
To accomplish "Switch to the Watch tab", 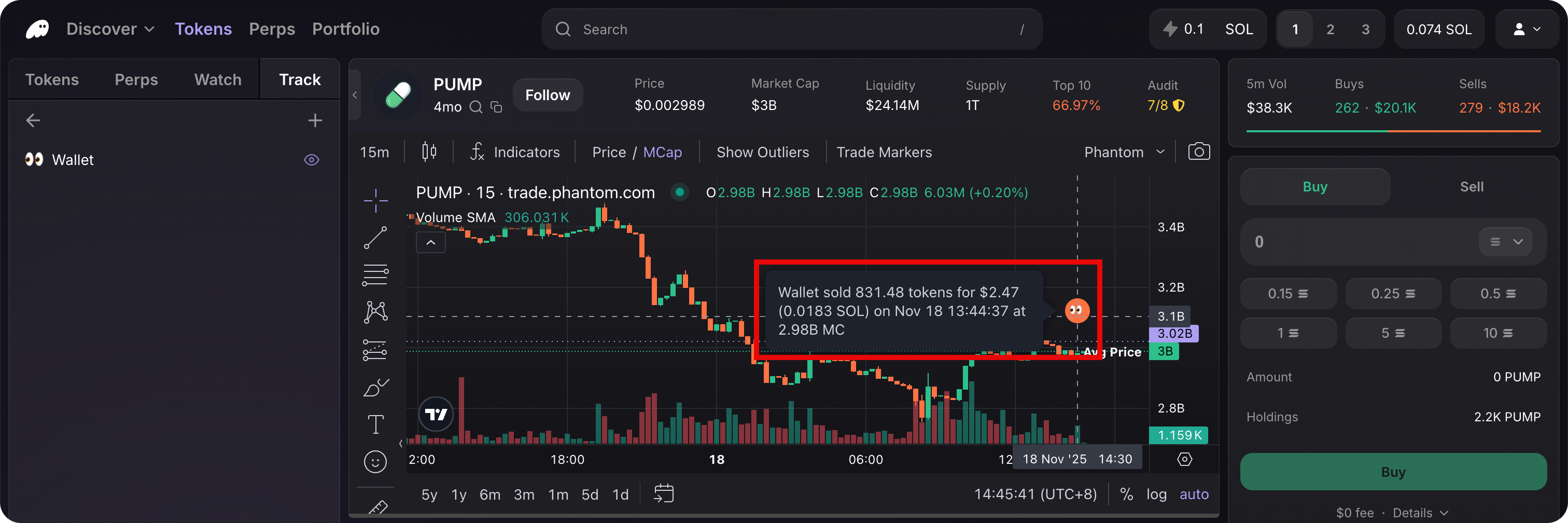I will 216,78.
